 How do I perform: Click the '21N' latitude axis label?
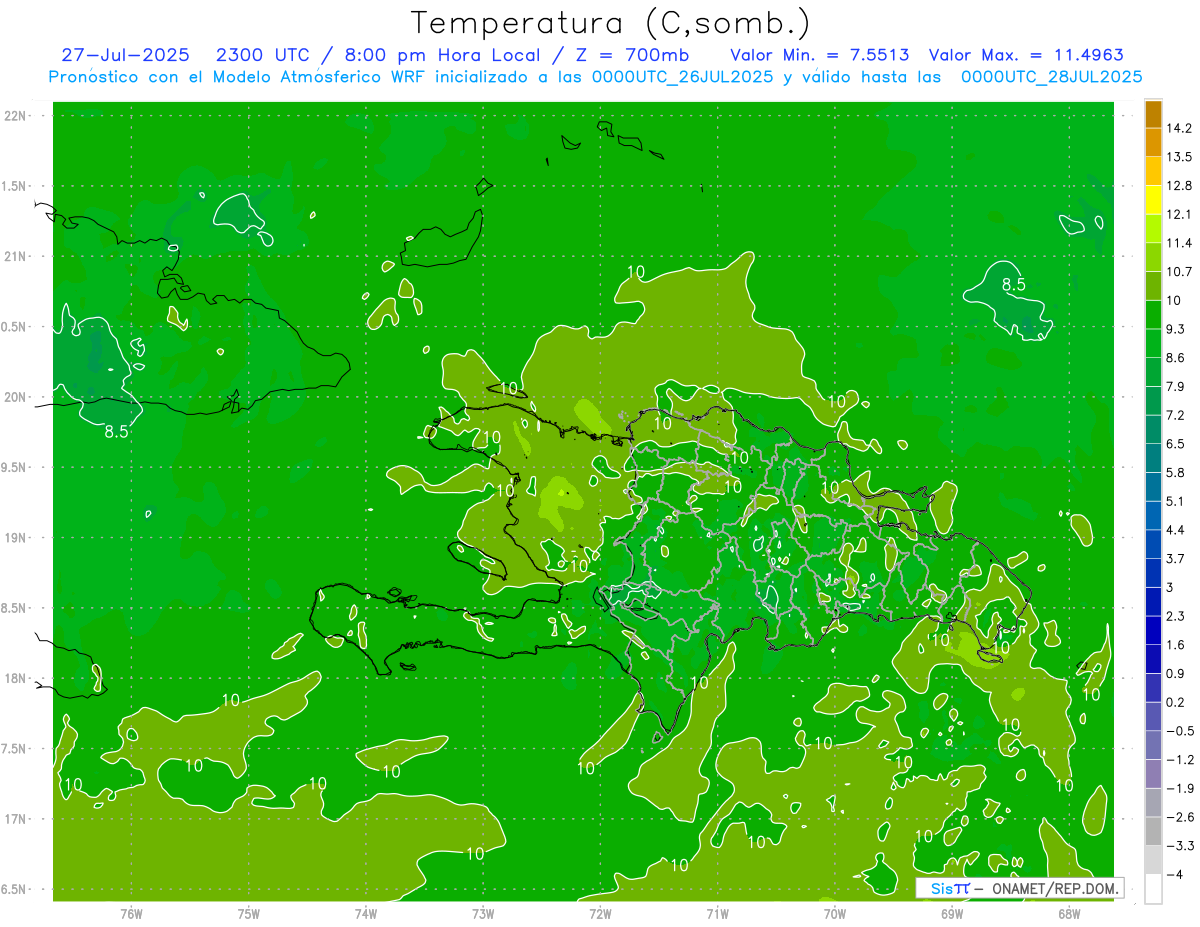point(16,256)
